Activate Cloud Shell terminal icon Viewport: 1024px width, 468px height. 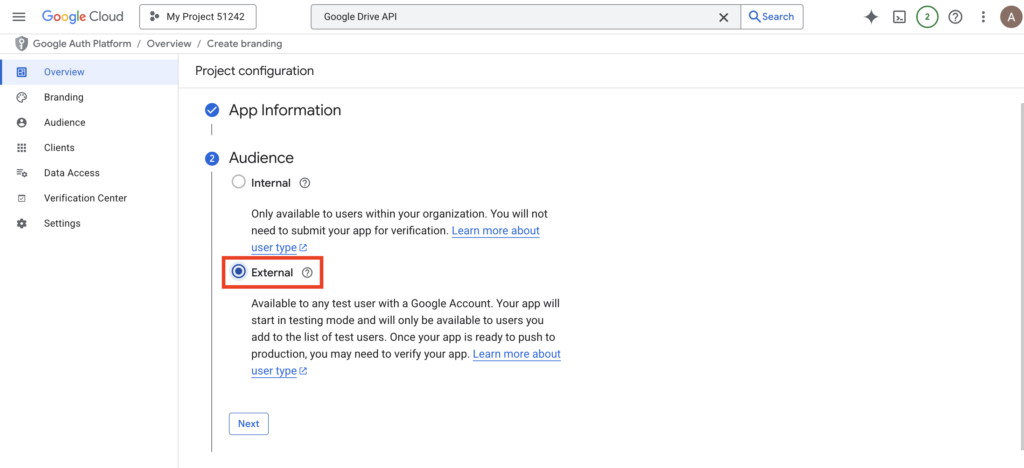click(899, 17)
